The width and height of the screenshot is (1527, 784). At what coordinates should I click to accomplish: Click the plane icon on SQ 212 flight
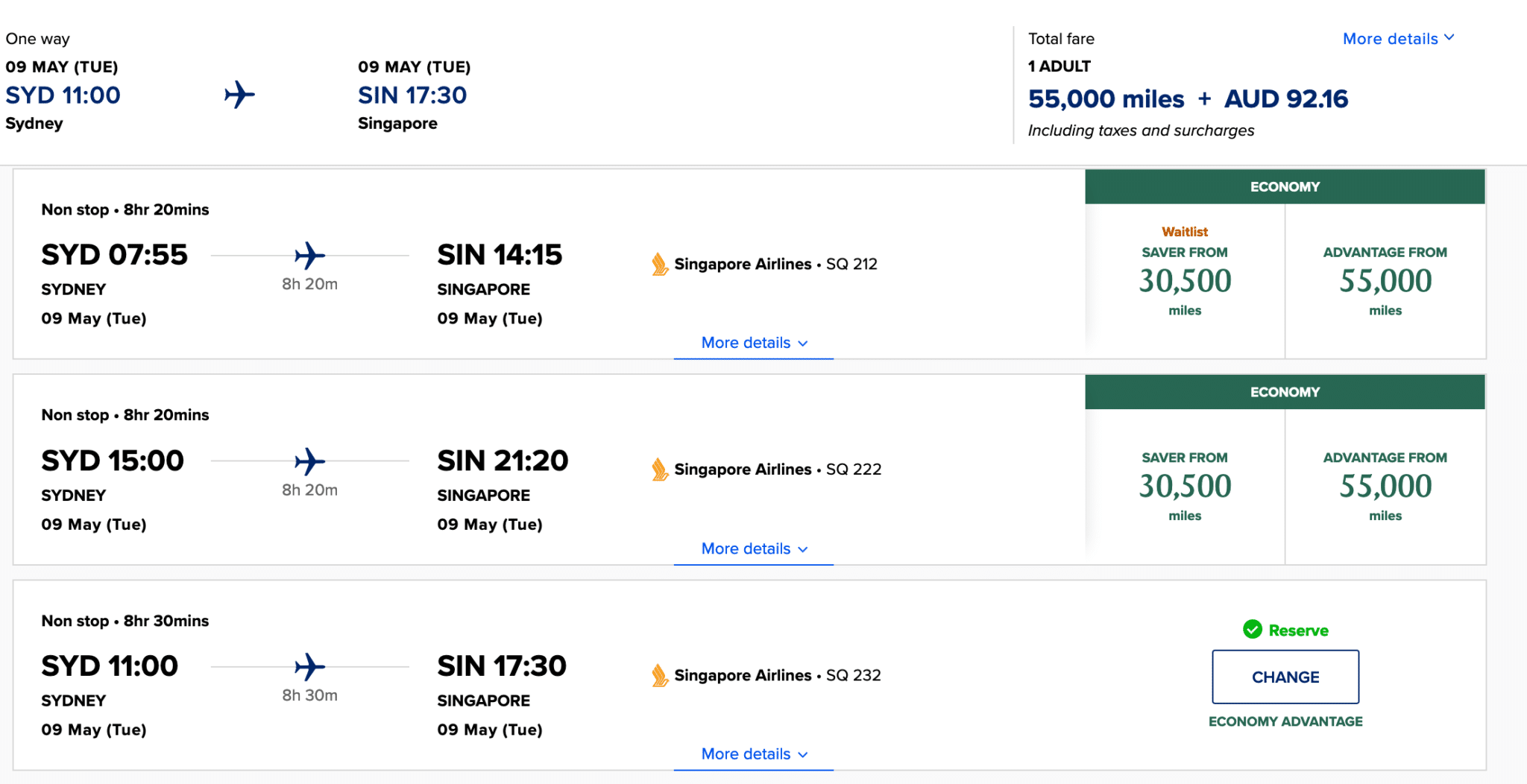309,256
